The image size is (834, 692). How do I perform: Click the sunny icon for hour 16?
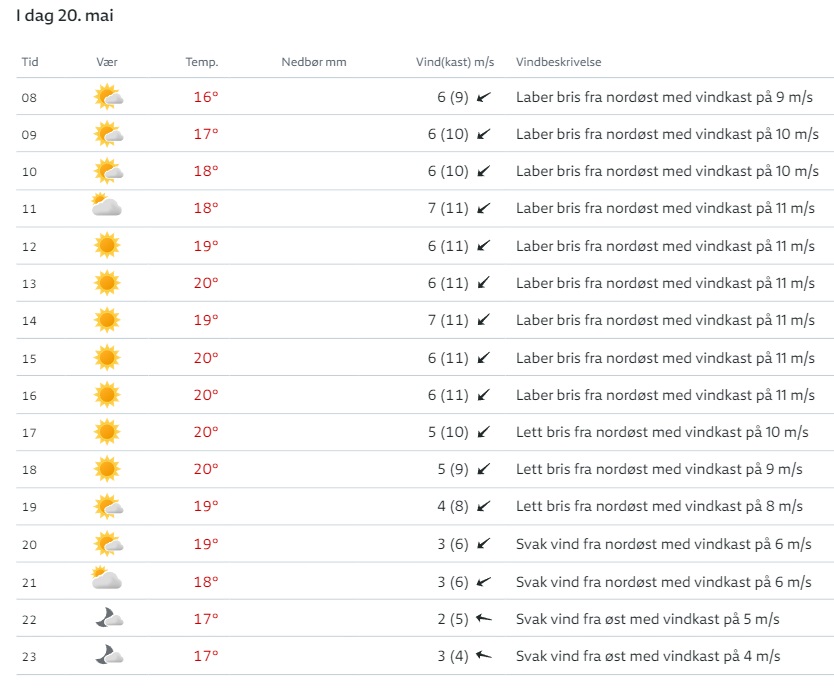(x=107, y=395)
